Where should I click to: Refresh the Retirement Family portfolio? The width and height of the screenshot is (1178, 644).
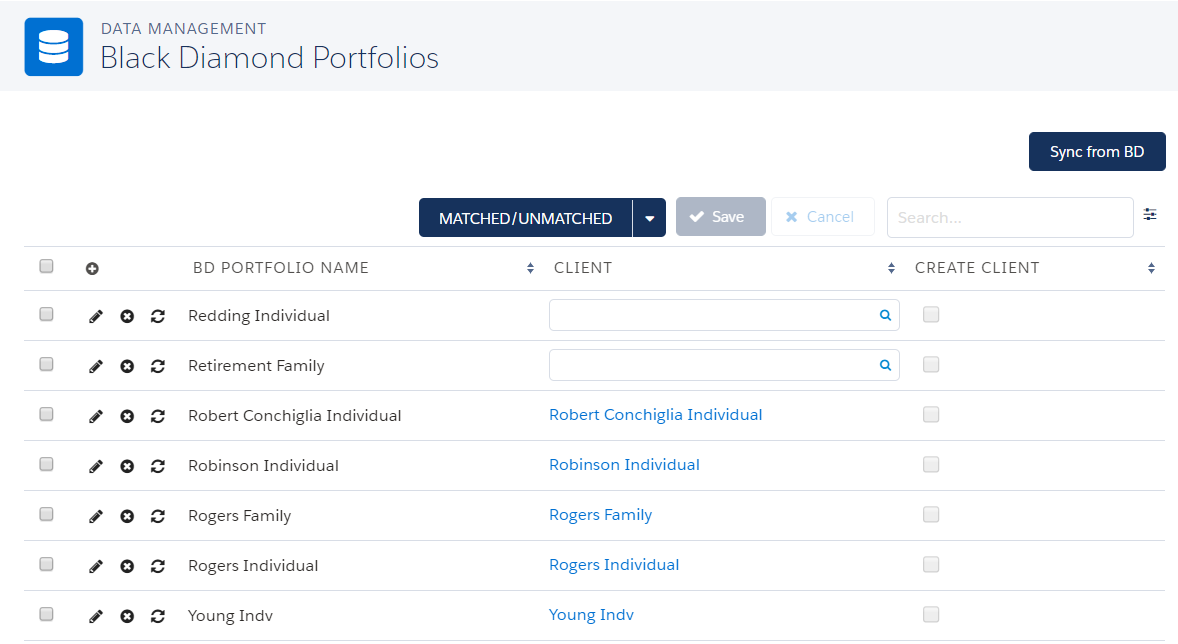(158, 366)
